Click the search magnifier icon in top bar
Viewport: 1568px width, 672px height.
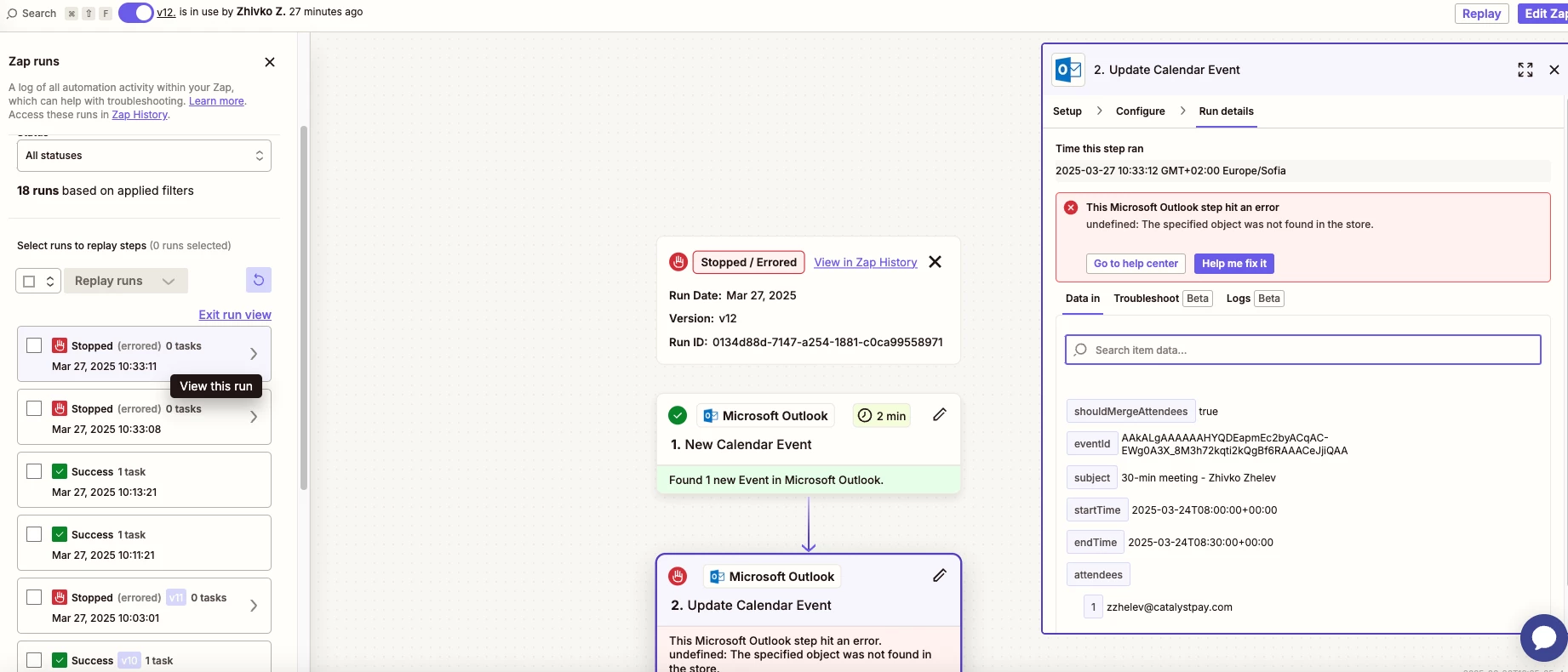point(12,14)
